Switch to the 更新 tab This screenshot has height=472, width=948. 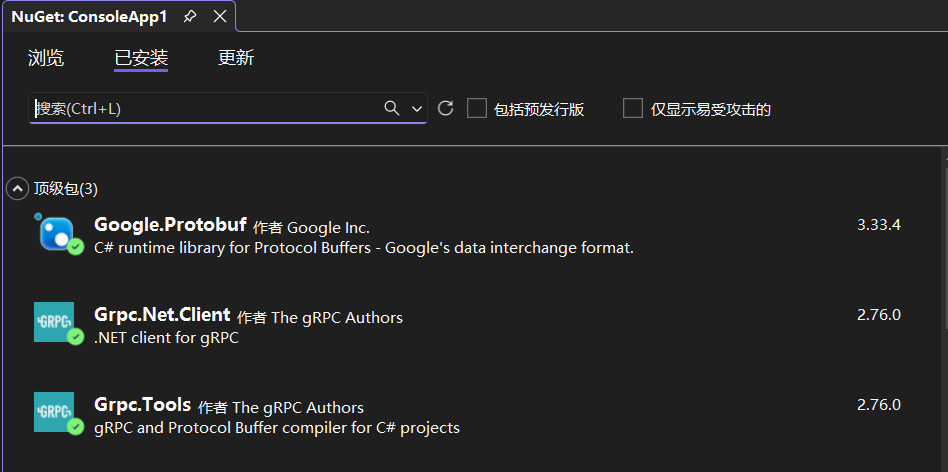click(236, 58)
